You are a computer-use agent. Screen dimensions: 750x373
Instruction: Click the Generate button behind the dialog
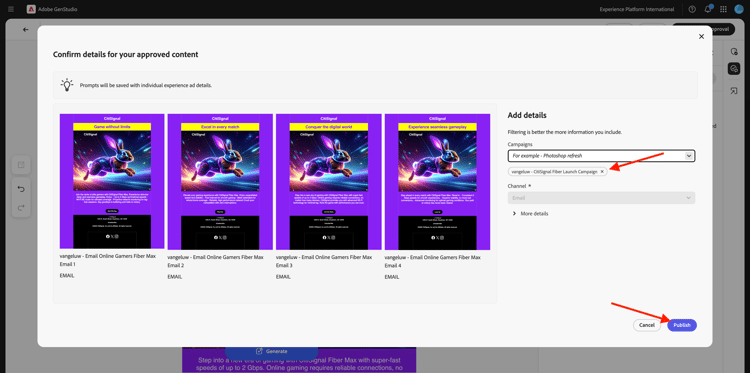(x=272, y=351)
